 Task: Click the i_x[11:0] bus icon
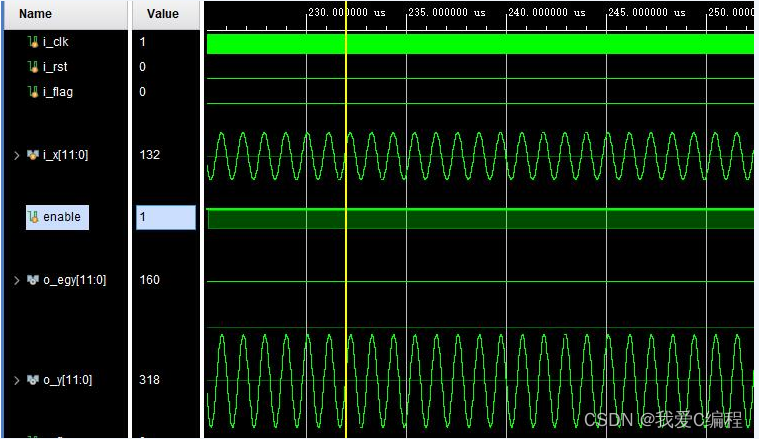click(33, 155)
